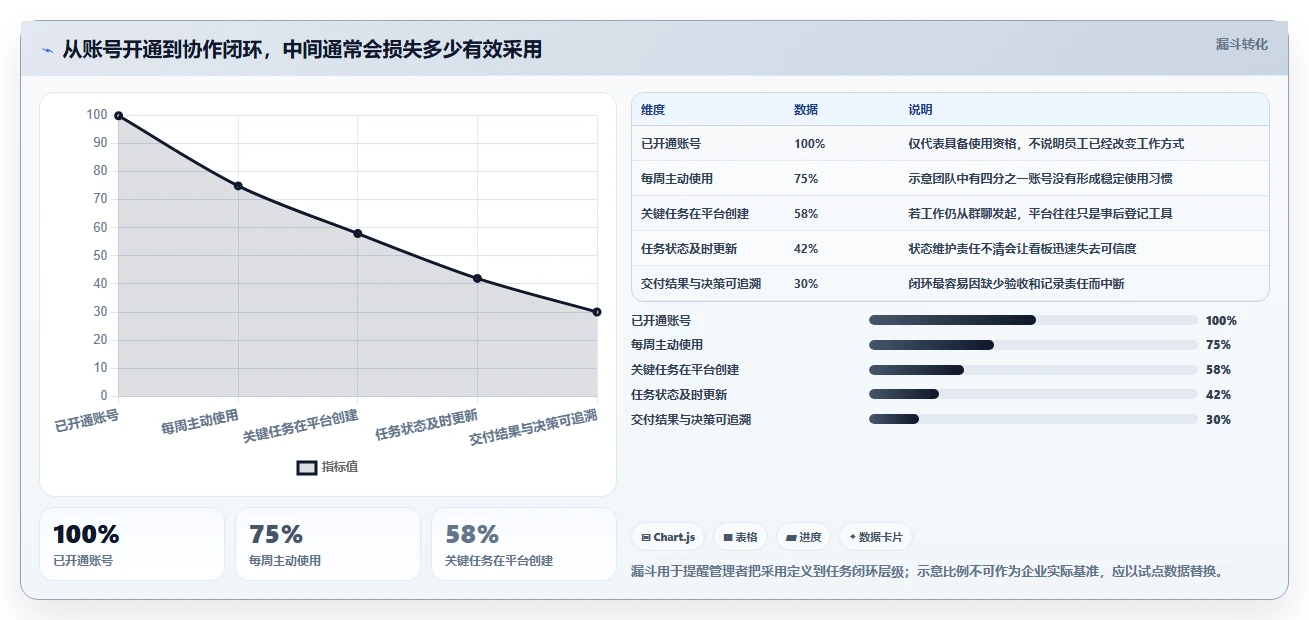The width and height of the screenshot is (1309, 620).
Task: Click the 说明 column header
Action: (x=920, y=110)
